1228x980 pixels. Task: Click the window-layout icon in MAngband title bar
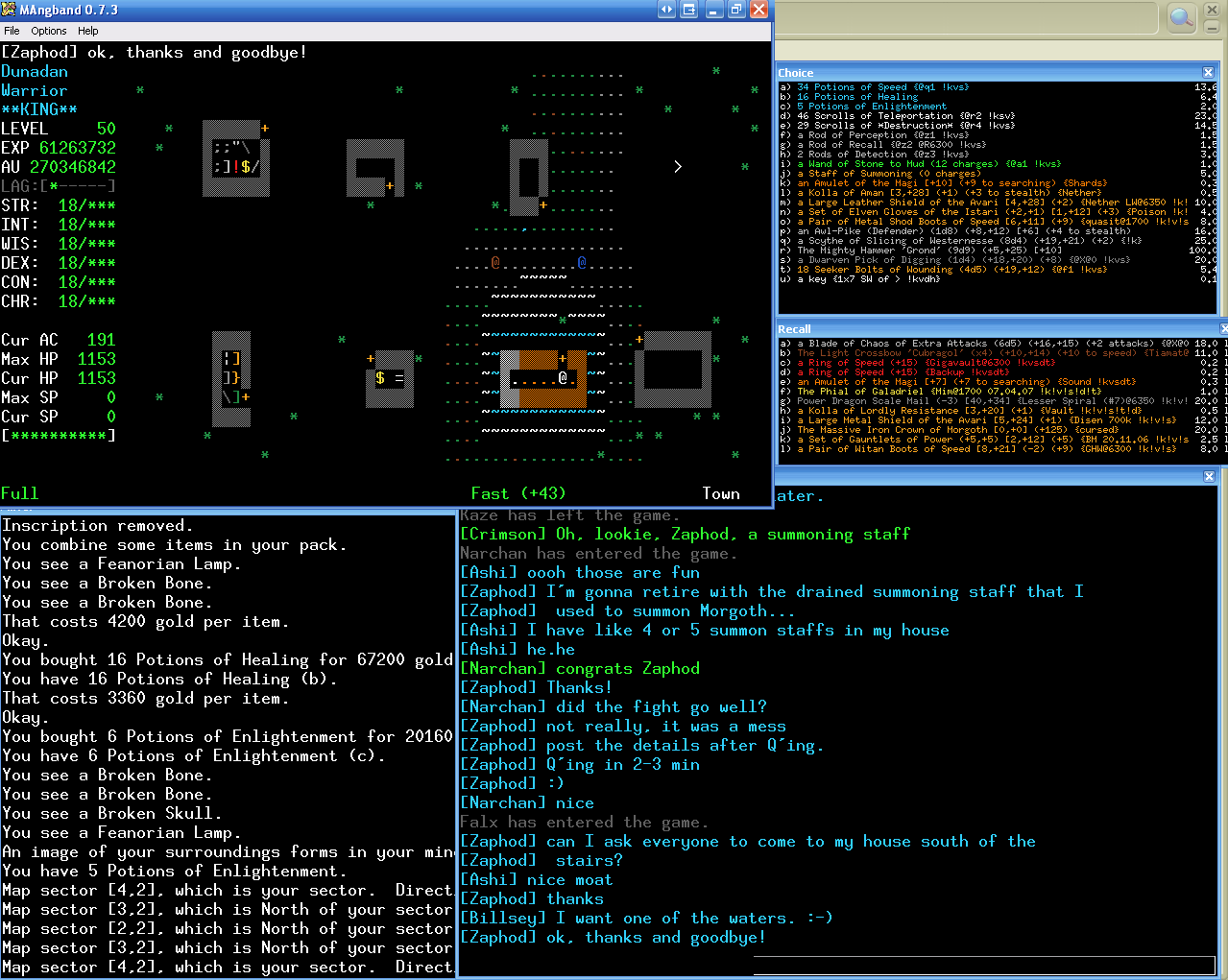(x=688, y=10)
